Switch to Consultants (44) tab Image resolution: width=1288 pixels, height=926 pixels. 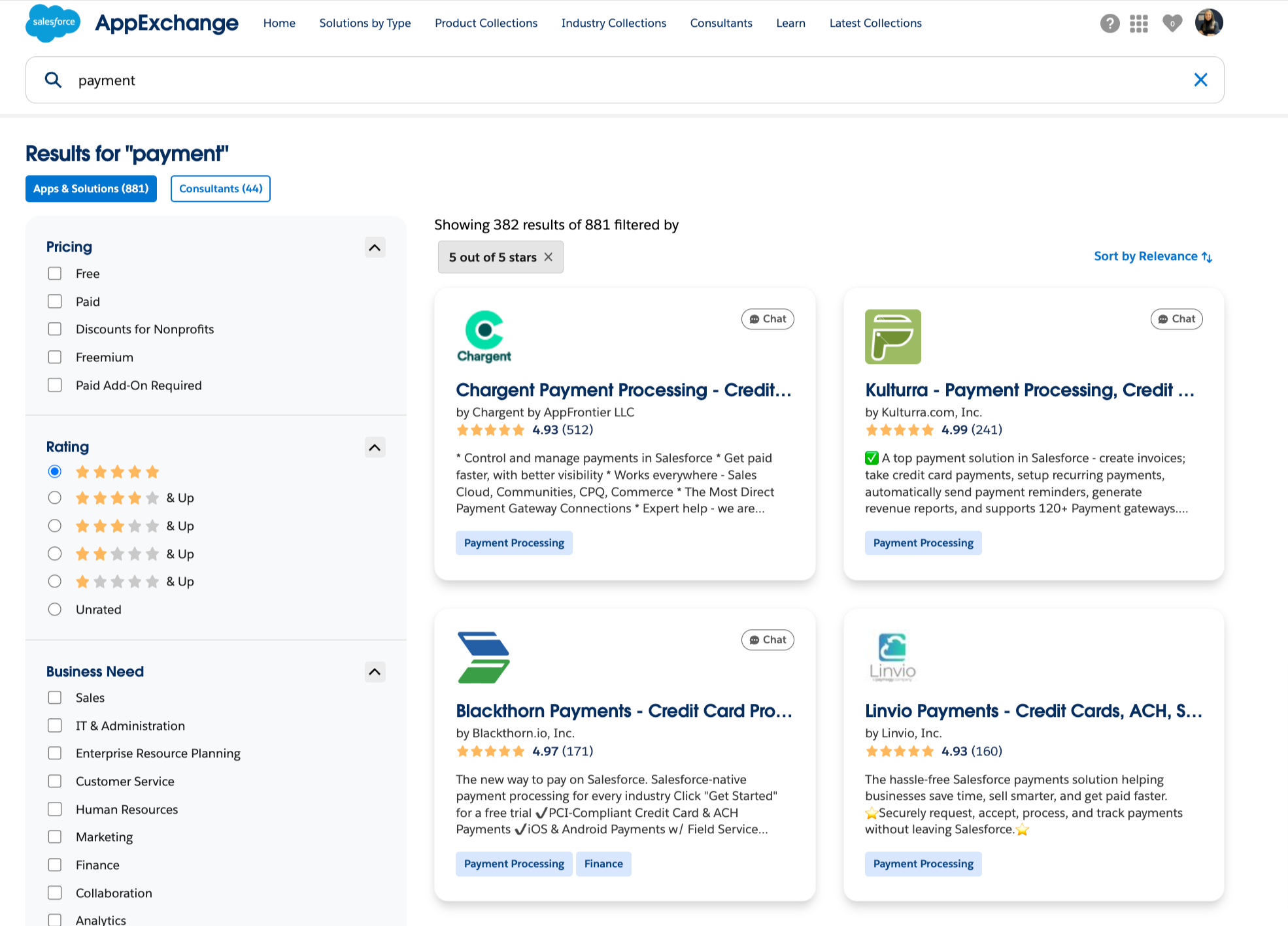220,188
